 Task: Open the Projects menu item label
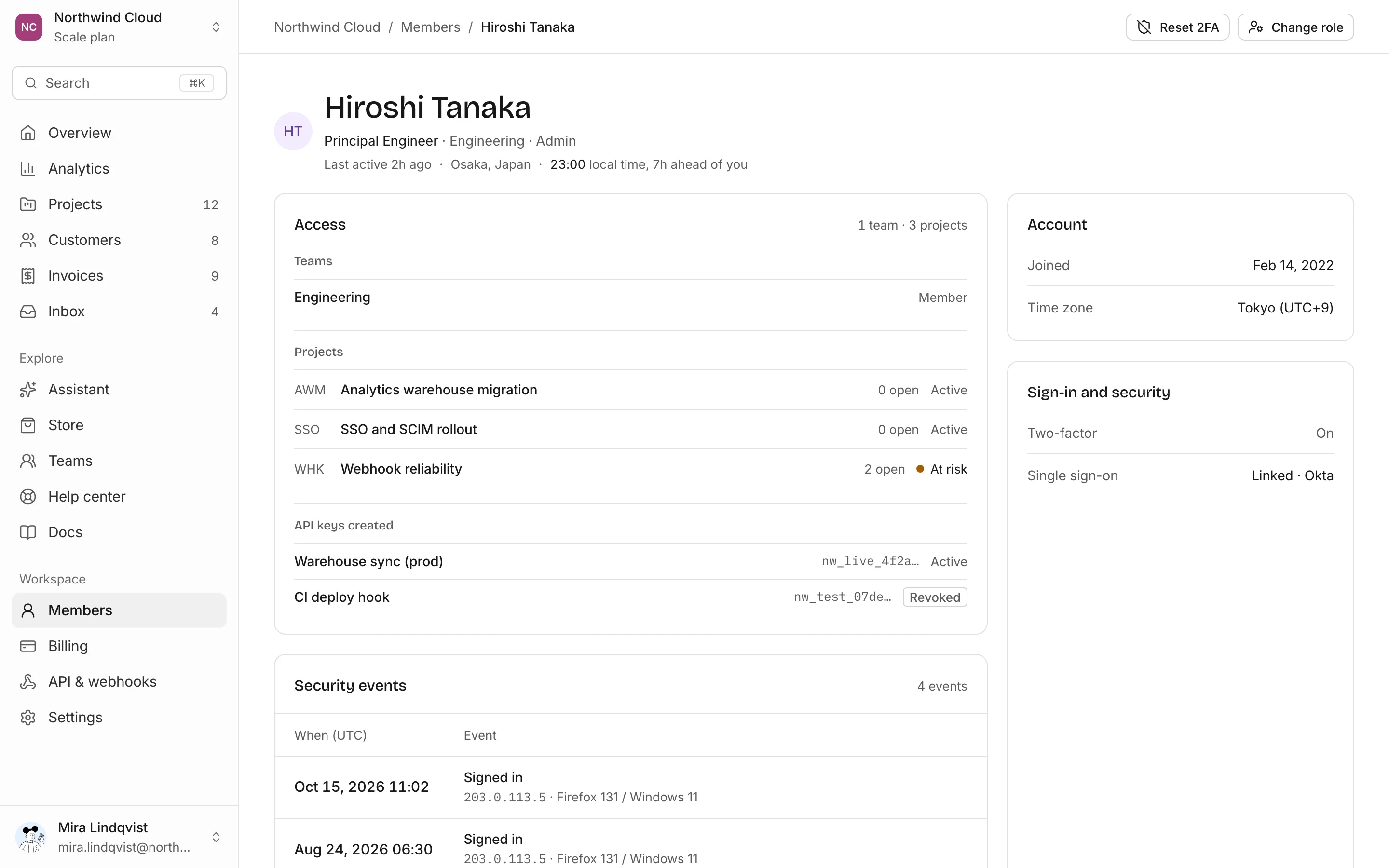point(75,204)
